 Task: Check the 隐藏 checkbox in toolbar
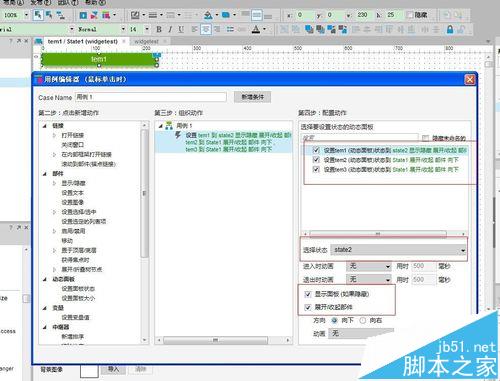(x=409, y=15)
